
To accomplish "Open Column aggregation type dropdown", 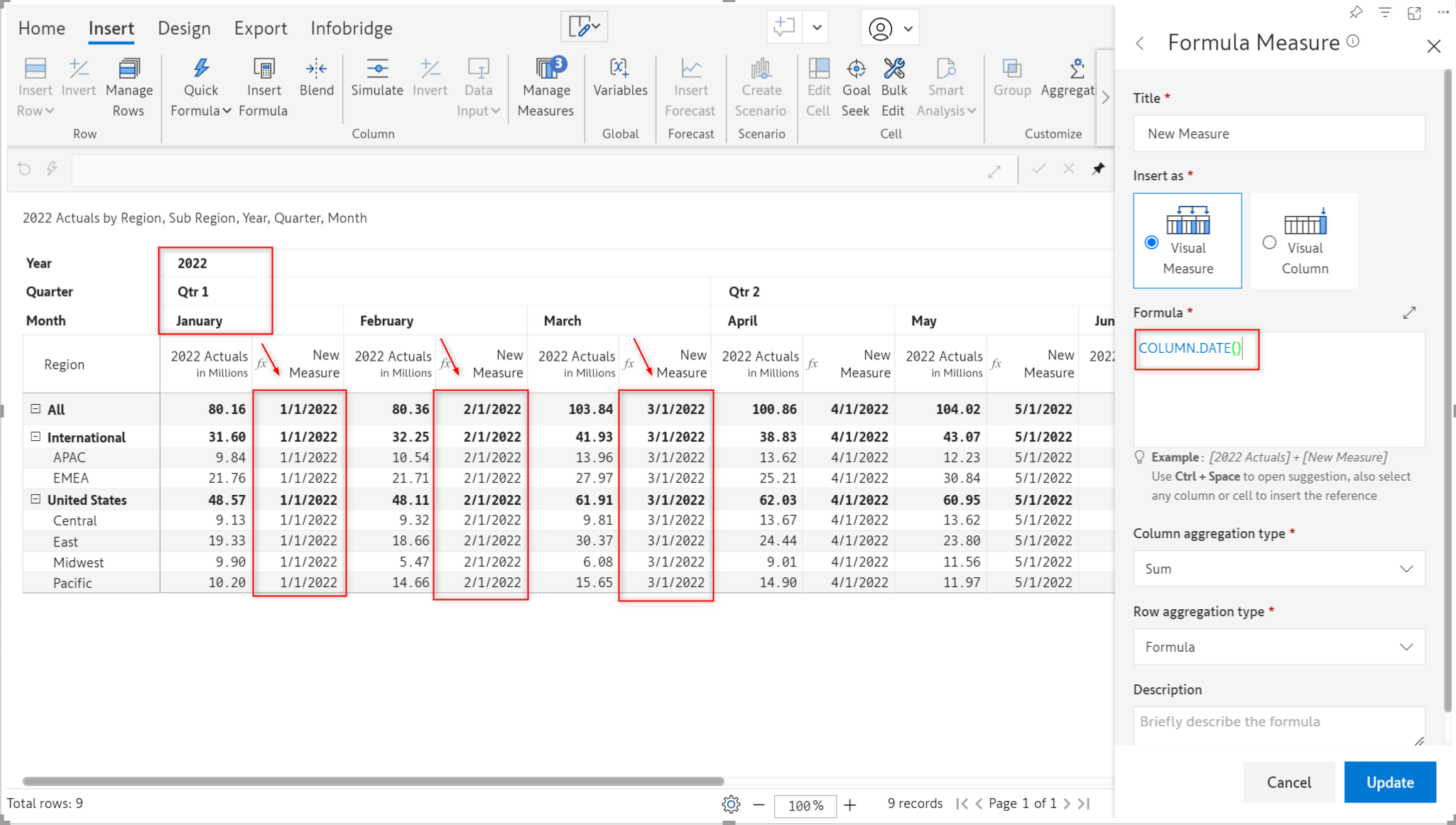I will (1278, 569).
